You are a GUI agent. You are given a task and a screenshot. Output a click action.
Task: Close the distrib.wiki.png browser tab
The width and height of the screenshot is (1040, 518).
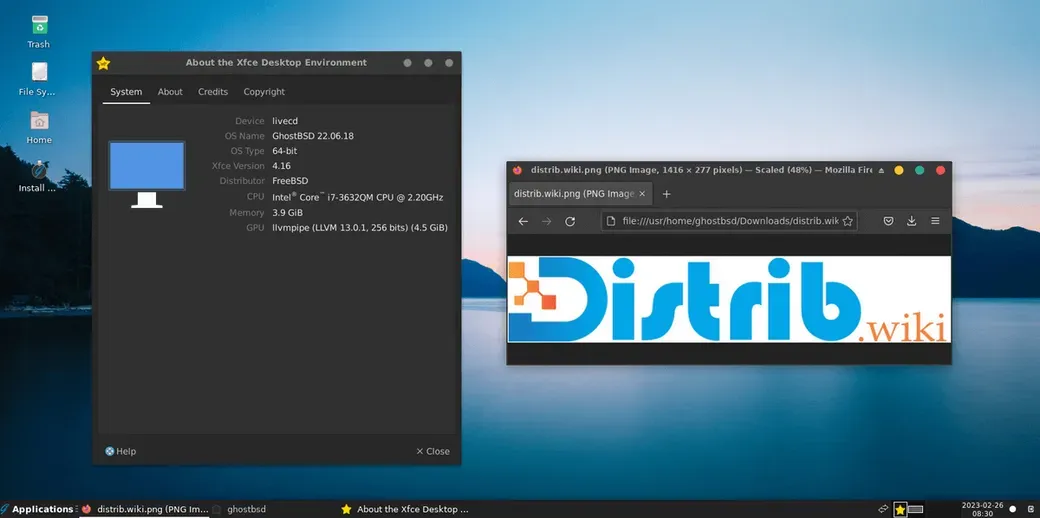642,194
